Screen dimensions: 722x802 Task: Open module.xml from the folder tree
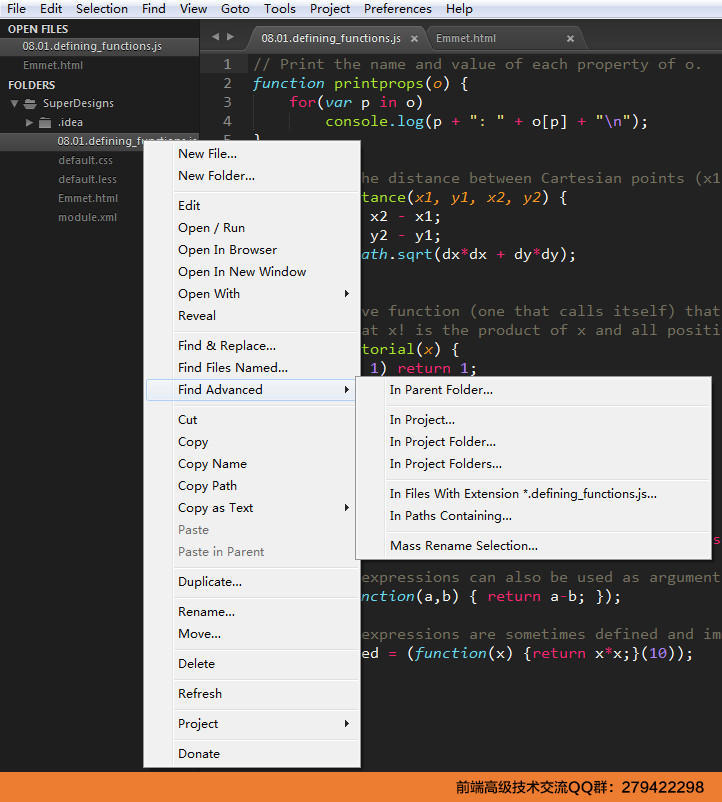[87, 217]
